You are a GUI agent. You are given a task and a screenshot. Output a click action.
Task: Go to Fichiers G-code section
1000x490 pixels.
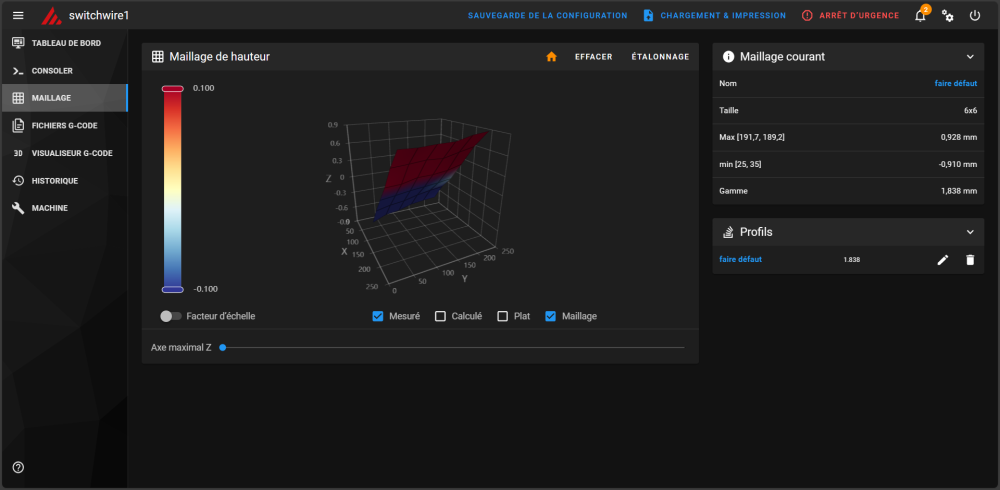click(64, 125)
